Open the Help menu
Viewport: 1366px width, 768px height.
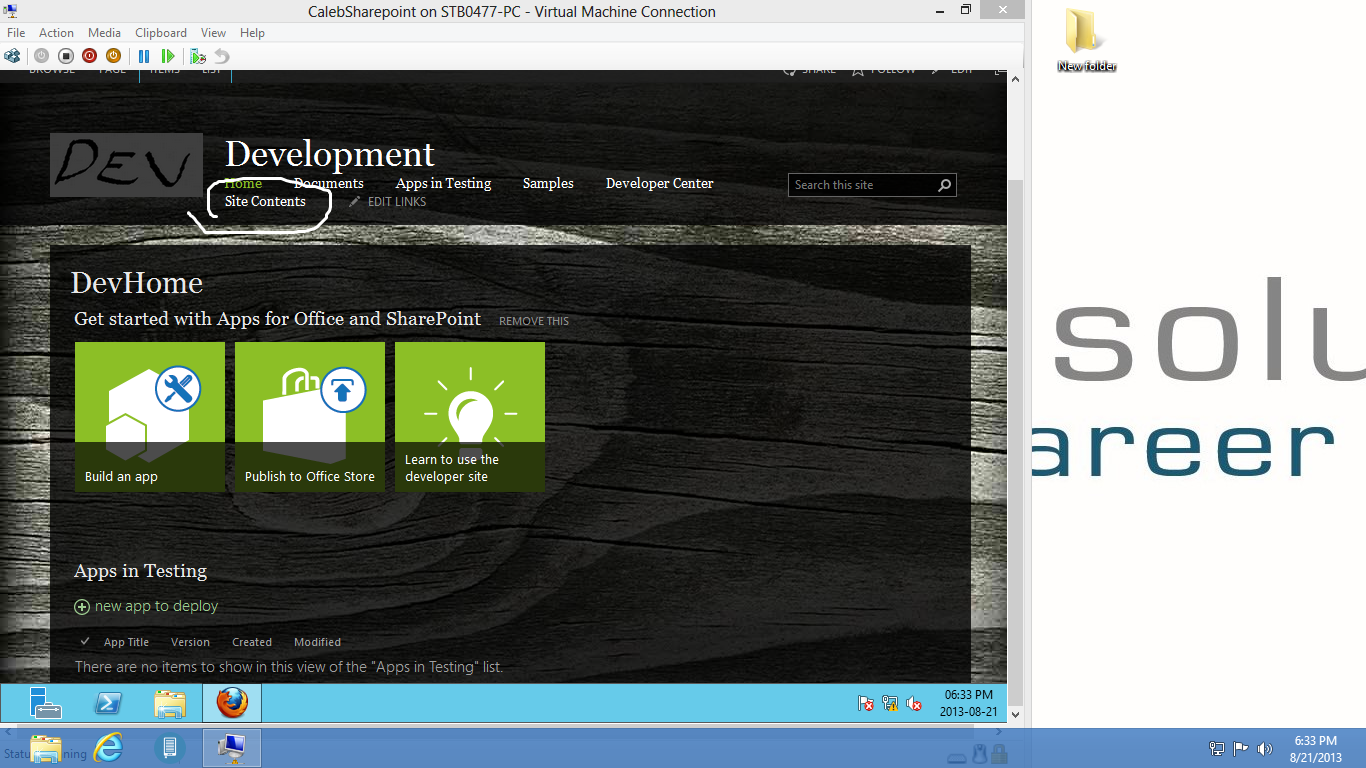pos(252,33)
